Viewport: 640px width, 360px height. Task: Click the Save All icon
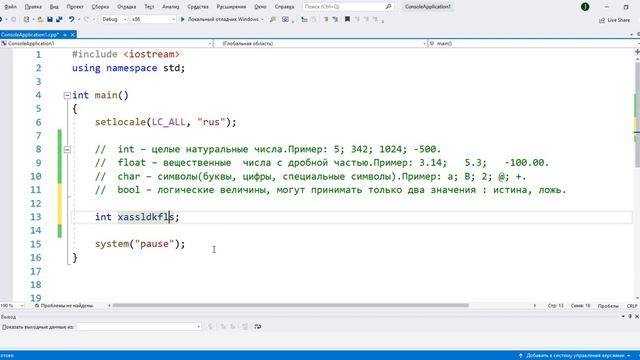point(59,19)
